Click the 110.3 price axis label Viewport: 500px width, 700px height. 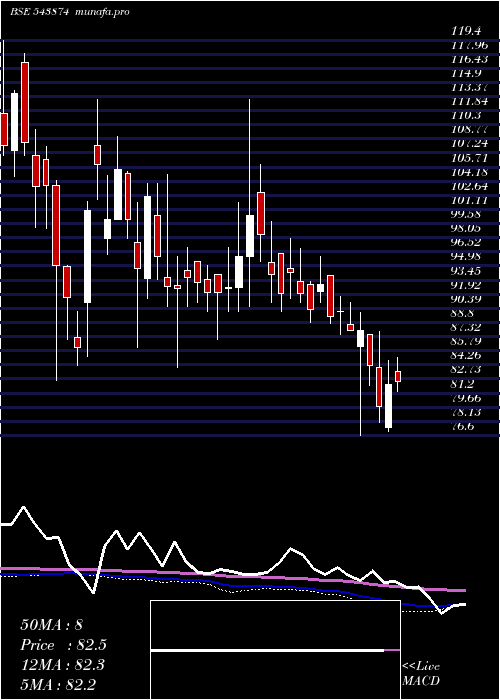point(466,115)
